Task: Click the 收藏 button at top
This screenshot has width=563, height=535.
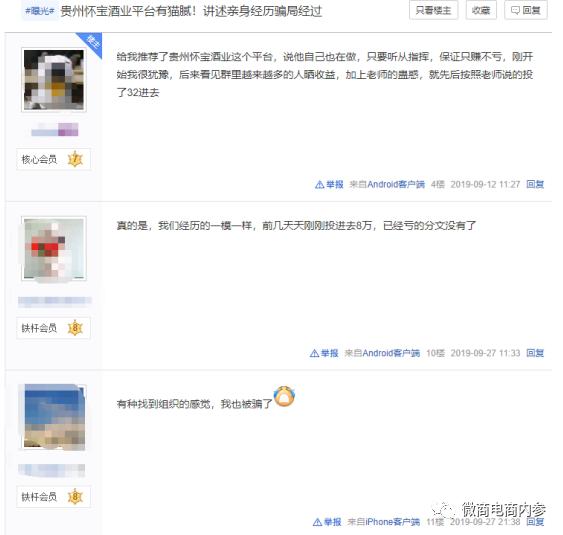Action: coord(481,10)
